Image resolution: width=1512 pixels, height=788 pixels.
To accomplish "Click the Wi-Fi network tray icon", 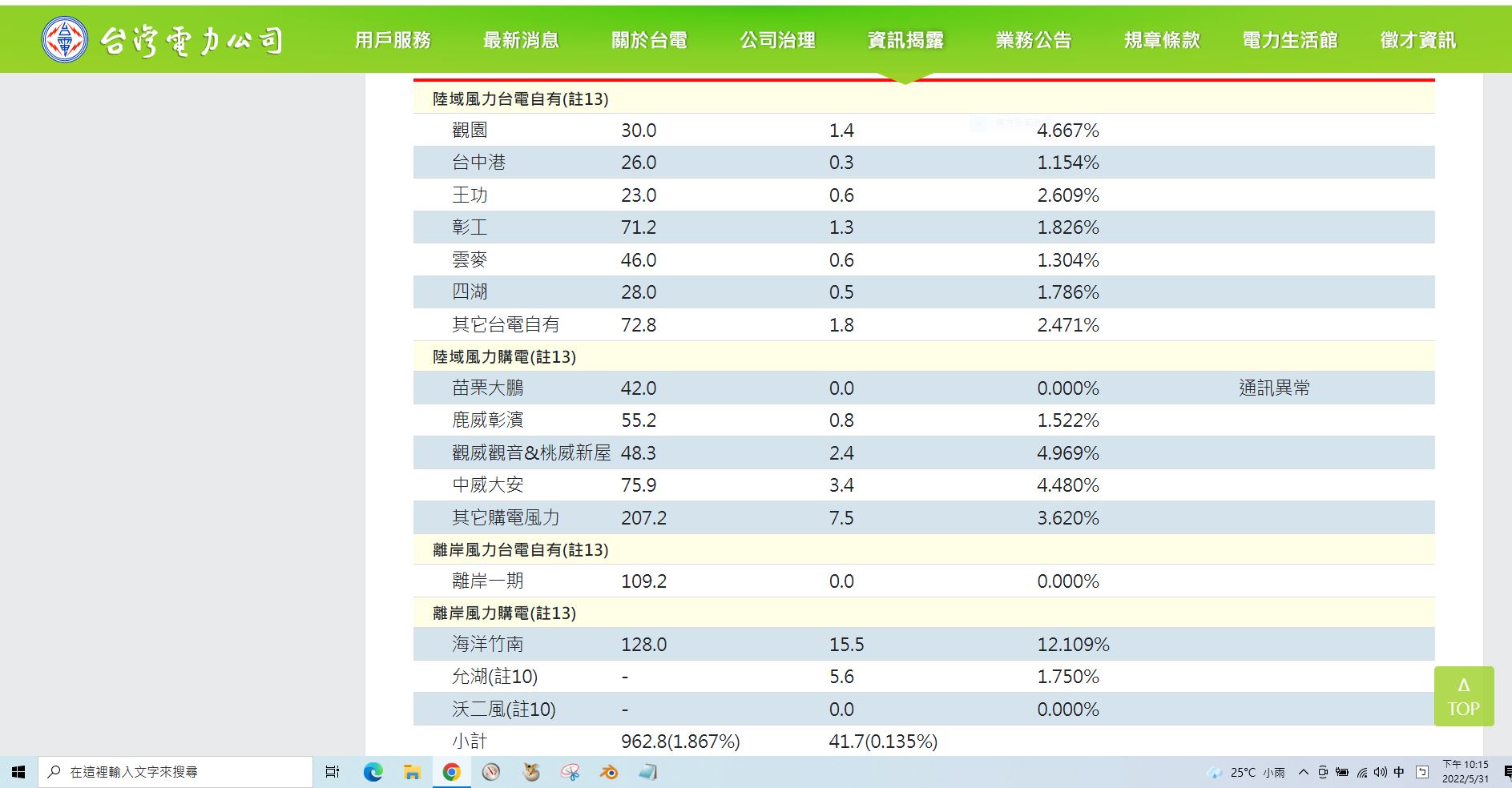I will point(1361,772).
